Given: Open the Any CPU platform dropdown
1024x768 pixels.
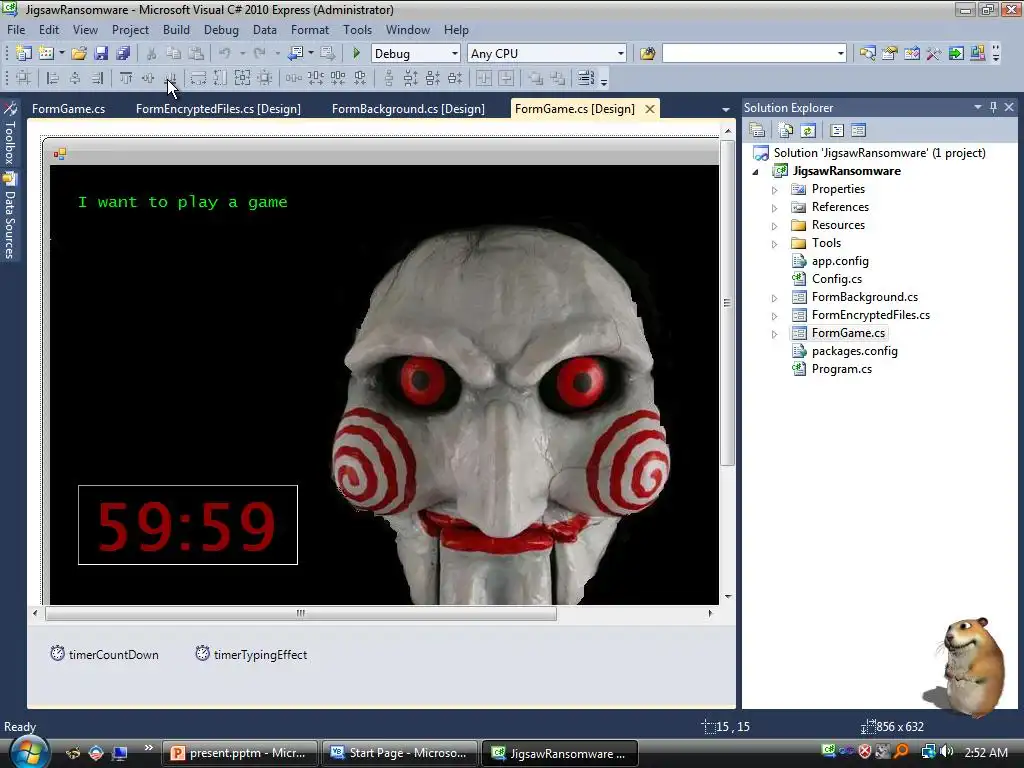Looking at the screenshot, I should [620, 54].
